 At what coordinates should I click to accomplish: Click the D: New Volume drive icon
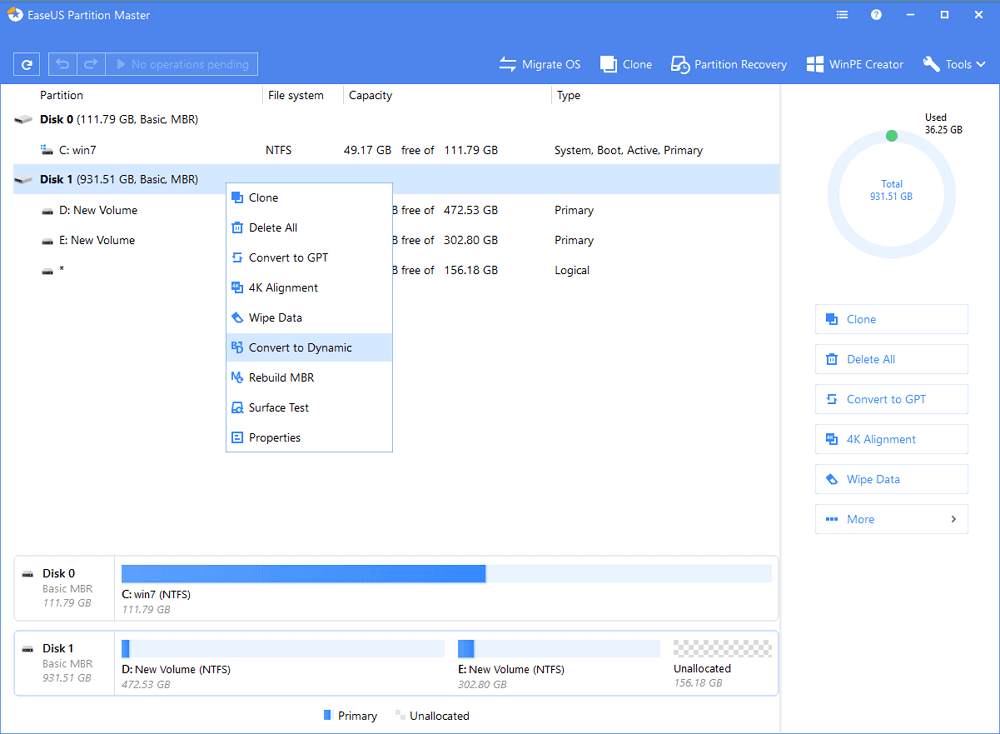coord(47,211)
